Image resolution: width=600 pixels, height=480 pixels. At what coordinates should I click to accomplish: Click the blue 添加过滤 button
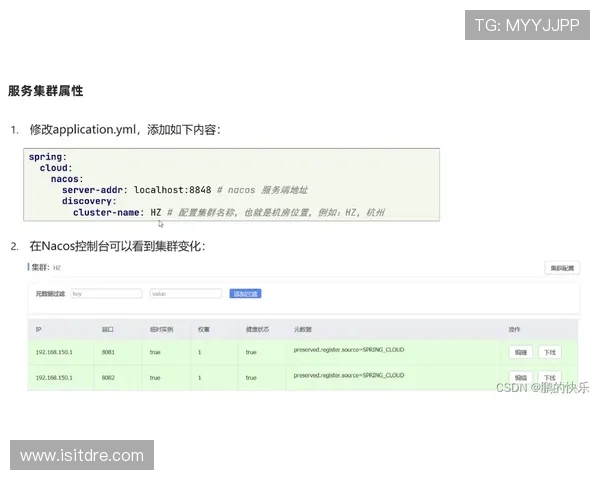245,294
